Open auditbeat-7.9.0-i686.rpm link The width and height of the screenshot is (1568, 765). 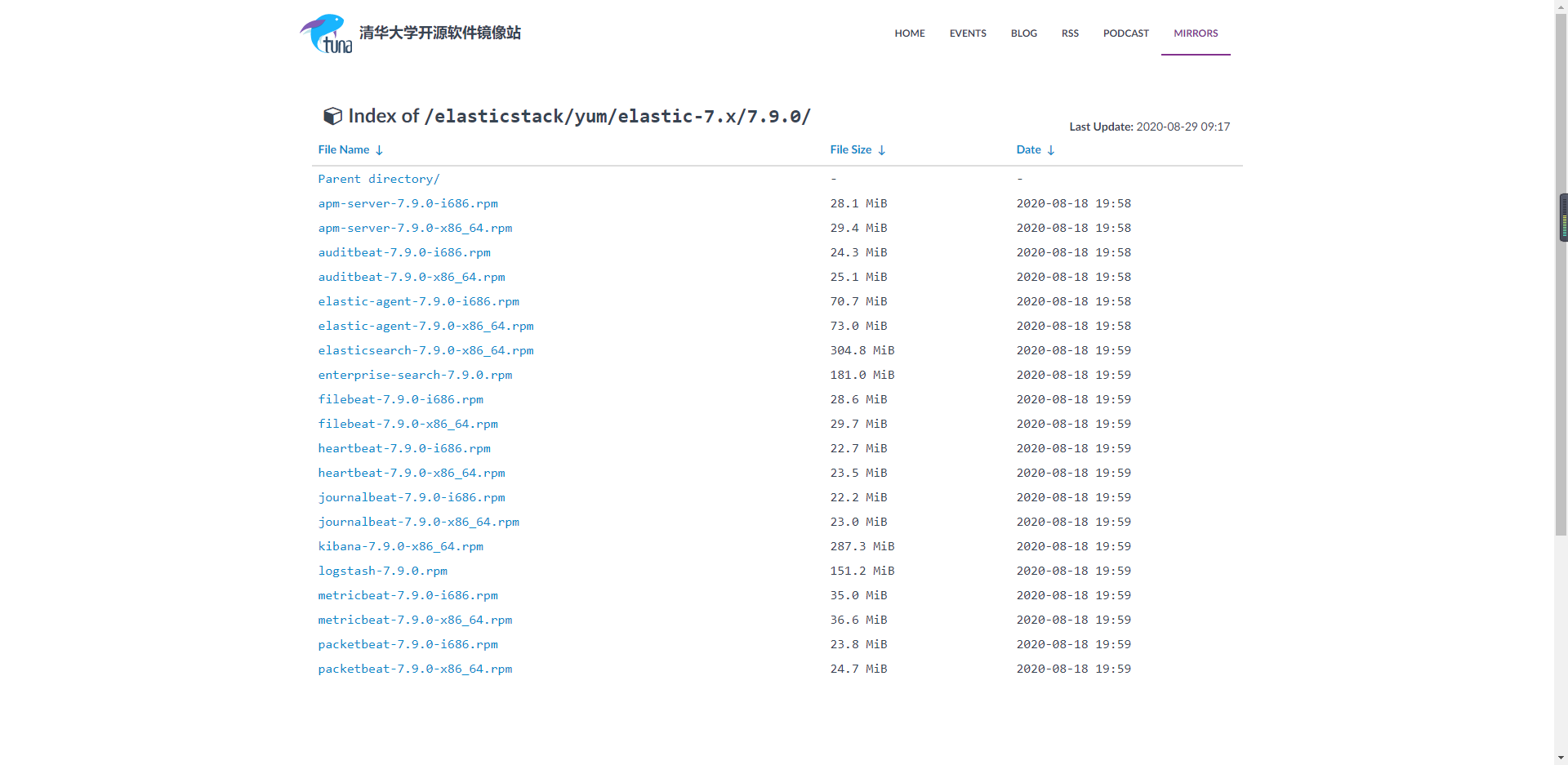click(404, 252)
